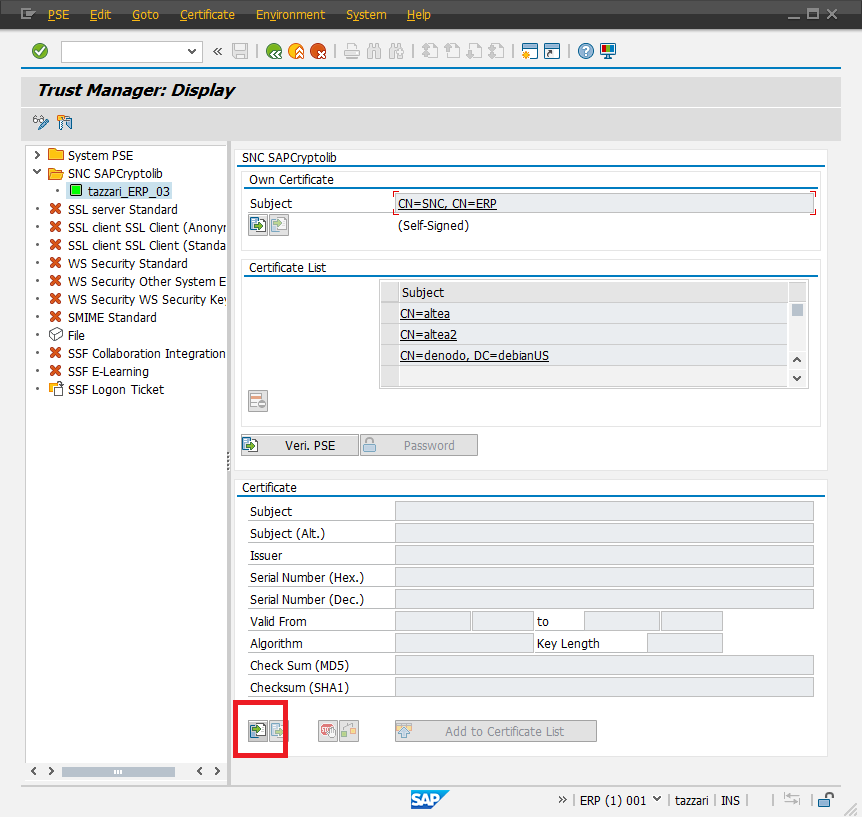This screenshot has width=862, height=817.
Task: Click the First Page toolbar icon
Action: (x=430, y=52)
